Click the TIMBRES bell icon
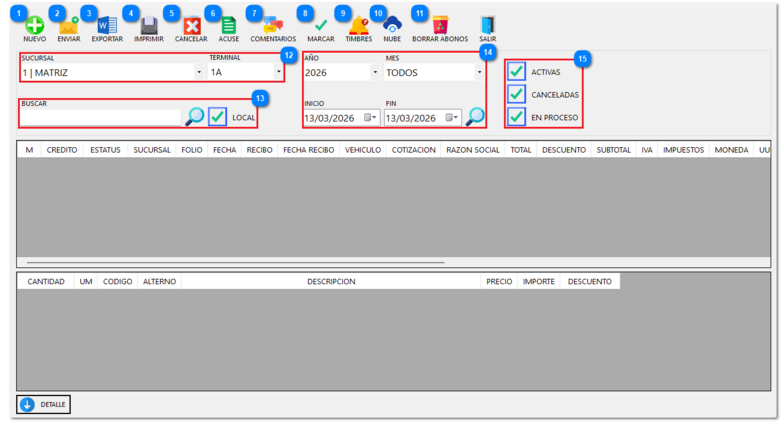This screenshot has width=782, height=423. pos(359,25)
